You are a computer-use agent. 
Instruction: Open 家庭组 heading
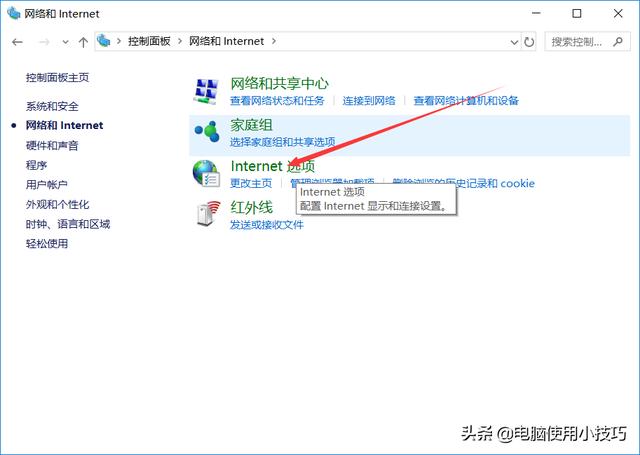point(251,125)
